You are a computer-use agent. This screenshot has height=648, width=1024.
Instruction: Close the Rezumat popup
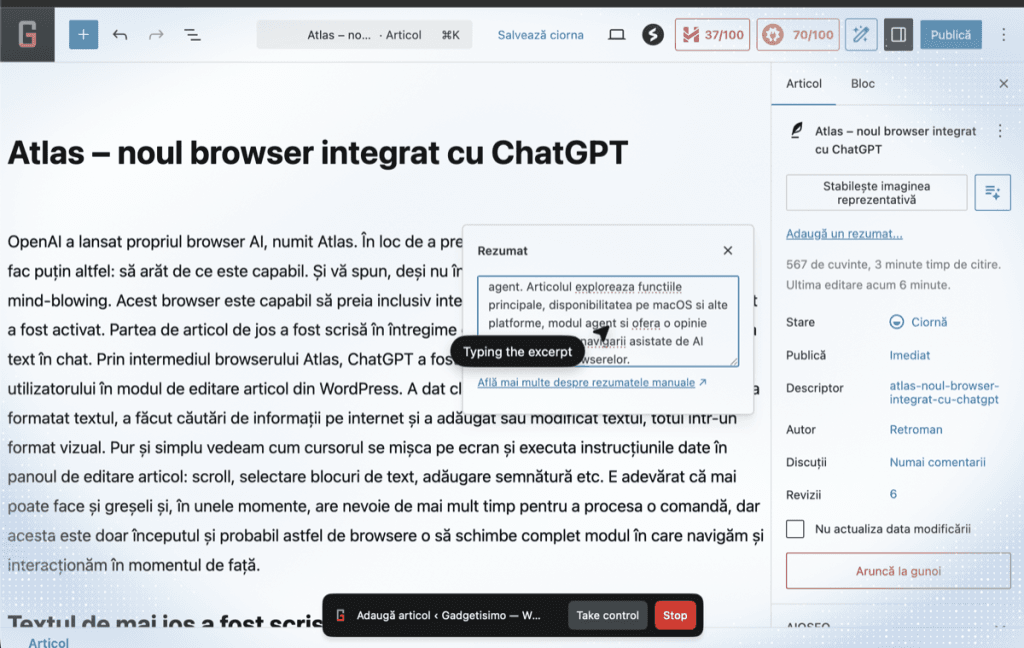click(x=728, y=251)
